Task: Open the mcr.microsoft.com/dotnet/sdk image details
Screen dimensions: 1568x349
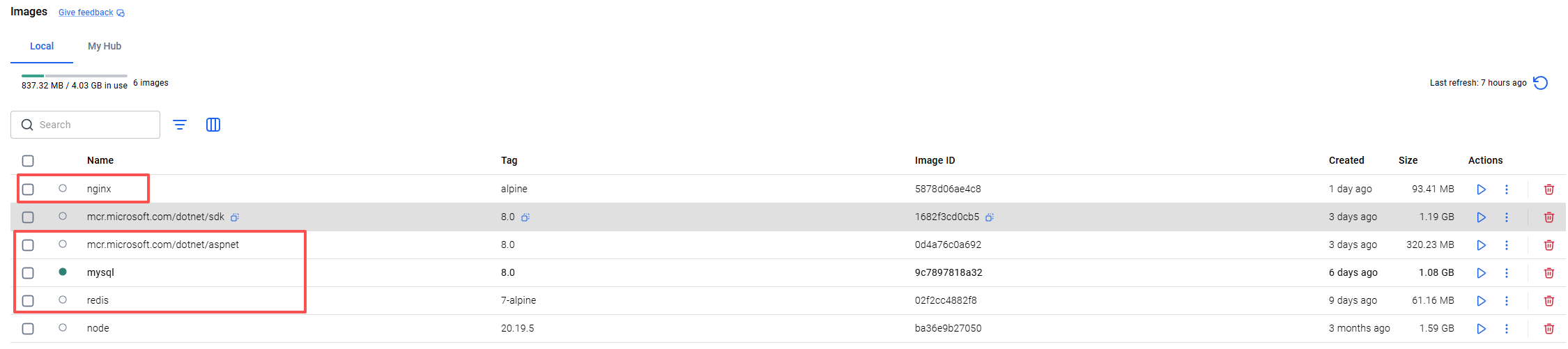Action: pyautogui.click(x=155, y=217)
